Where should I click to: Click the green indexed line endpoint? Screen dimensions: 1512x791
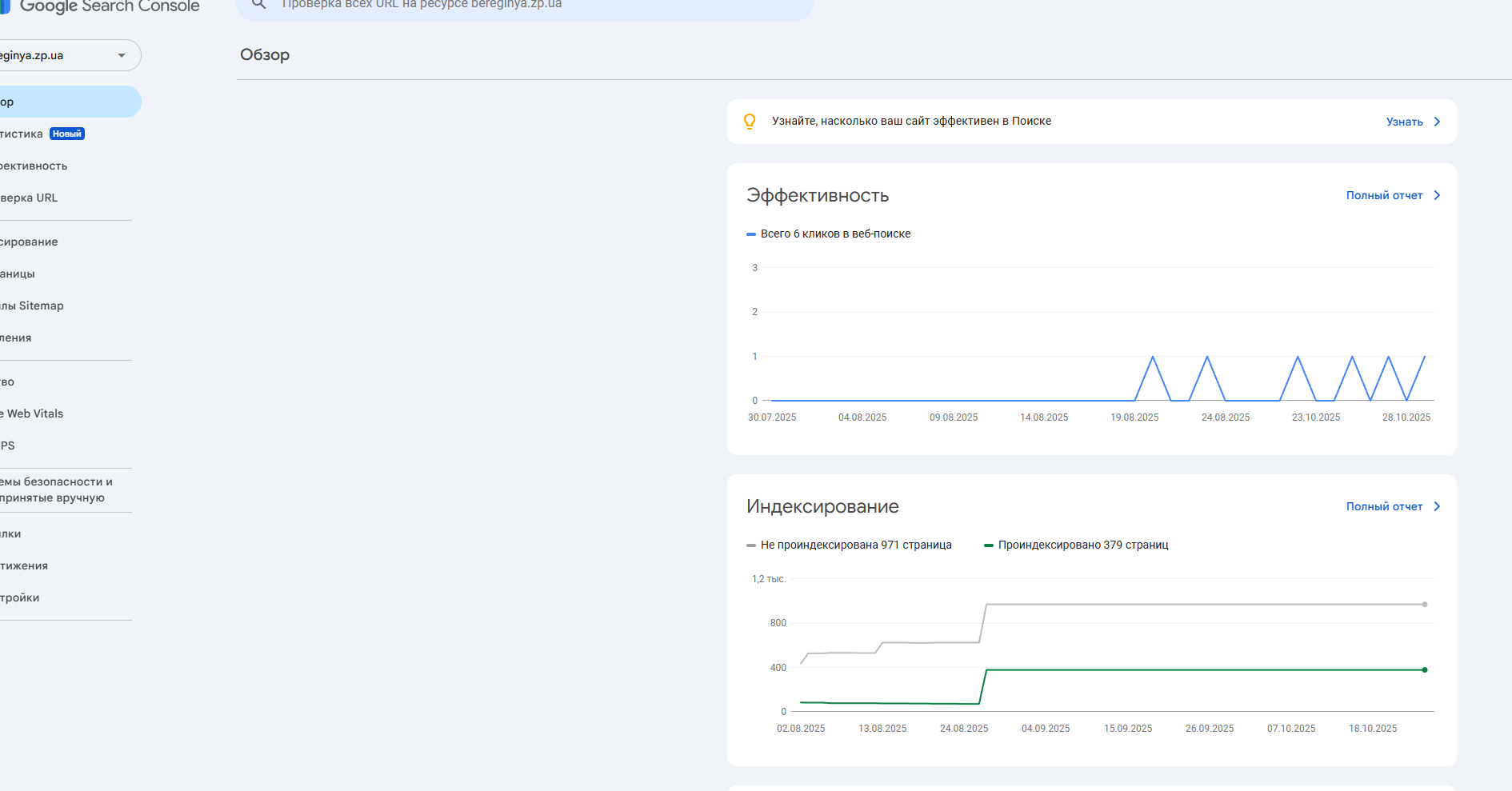tap(1425, 669)
